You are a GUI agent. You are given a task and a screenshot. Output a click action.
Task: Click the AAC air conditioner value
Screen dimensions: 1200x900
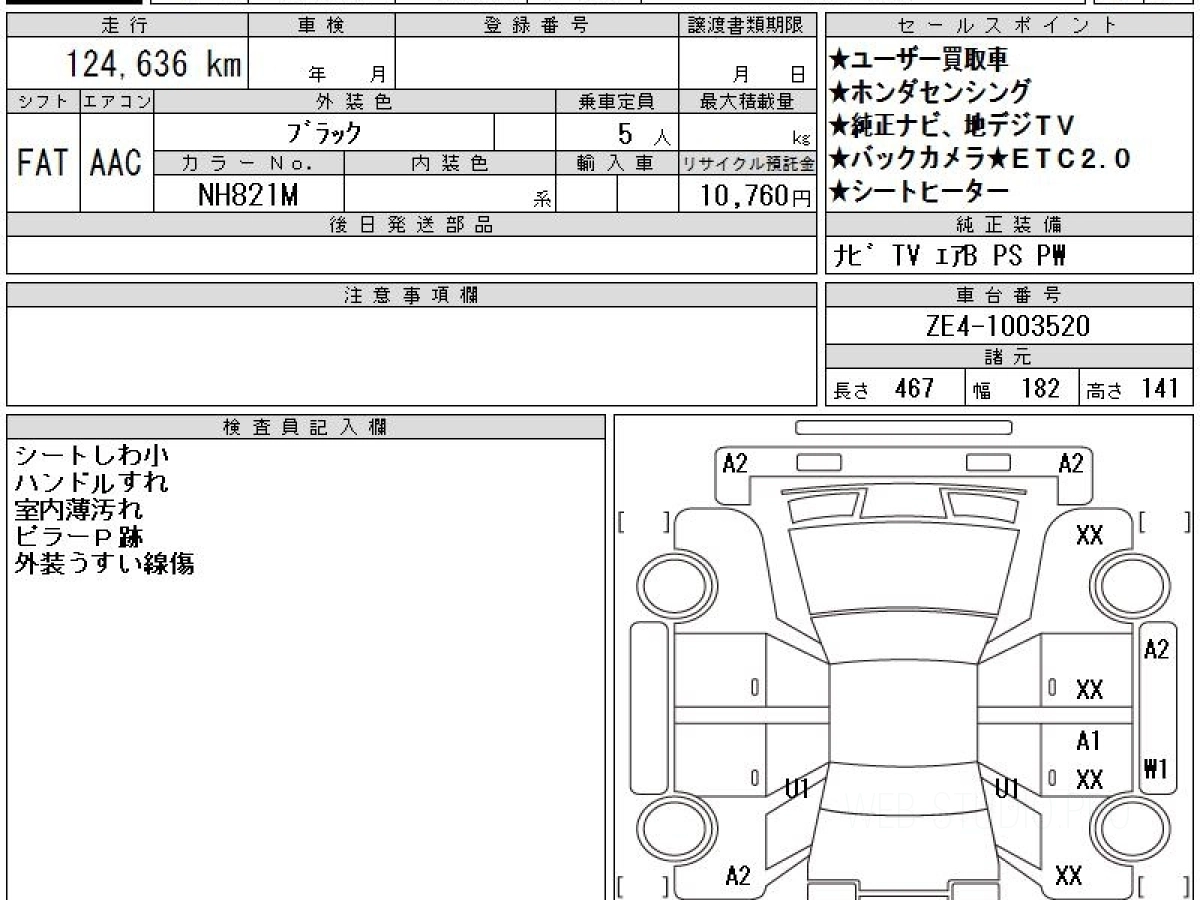(x=117, y=163)
